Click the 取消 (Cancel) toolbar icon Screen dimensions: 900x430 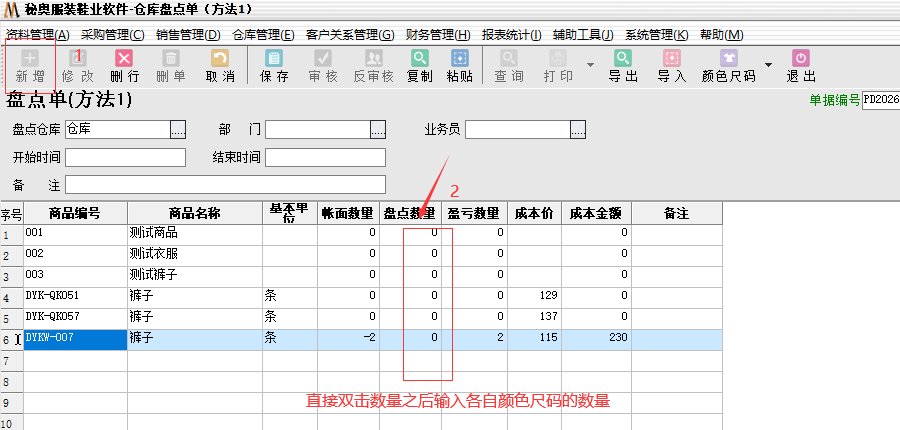pos(219,66)
